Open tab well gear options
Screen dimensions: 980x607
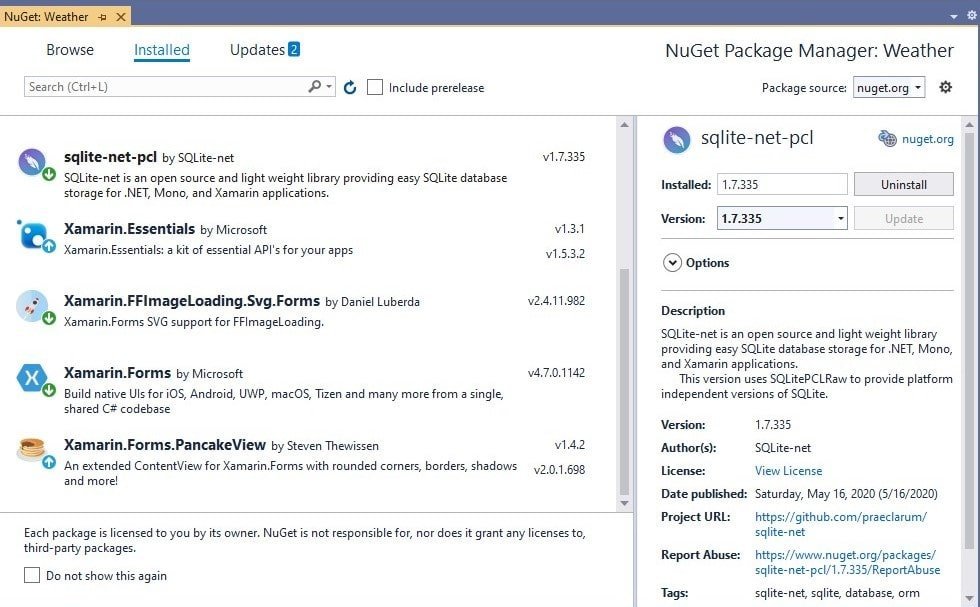tap(972, 16)
